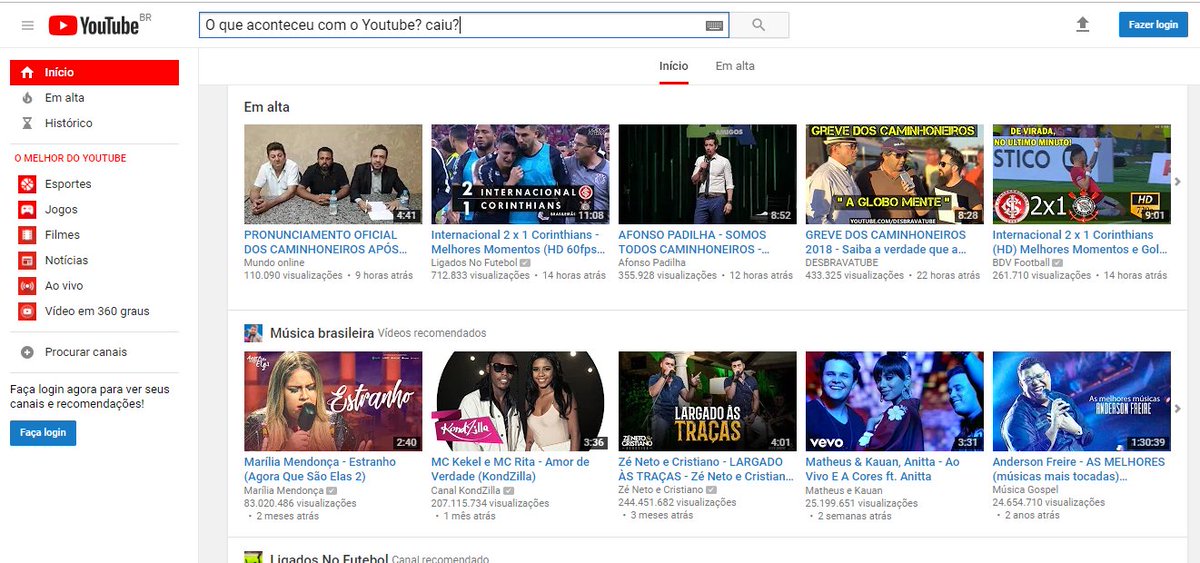Image resolution: width=1200 pixels, height=563 pixels.
Task: Click the Ligados No Futebol channel avatar
Action: click(x=254, y=557)
